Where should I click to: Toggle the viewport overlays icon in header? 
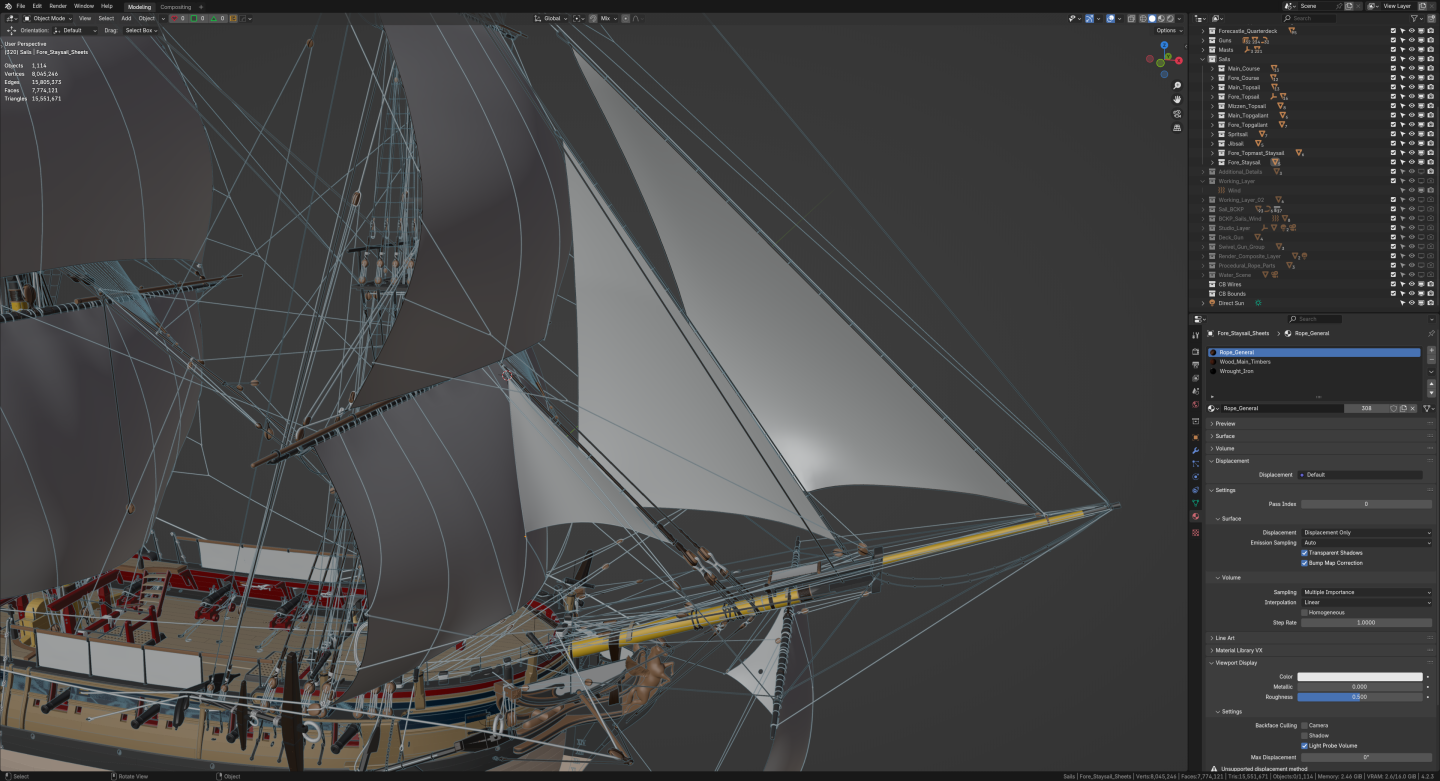1112,18
